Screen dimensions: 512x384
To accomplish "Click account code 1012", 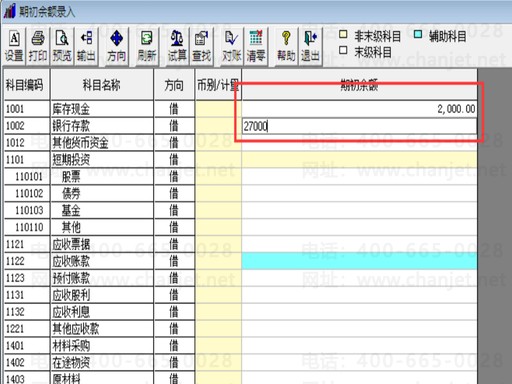I will click(x=15, y=143).
